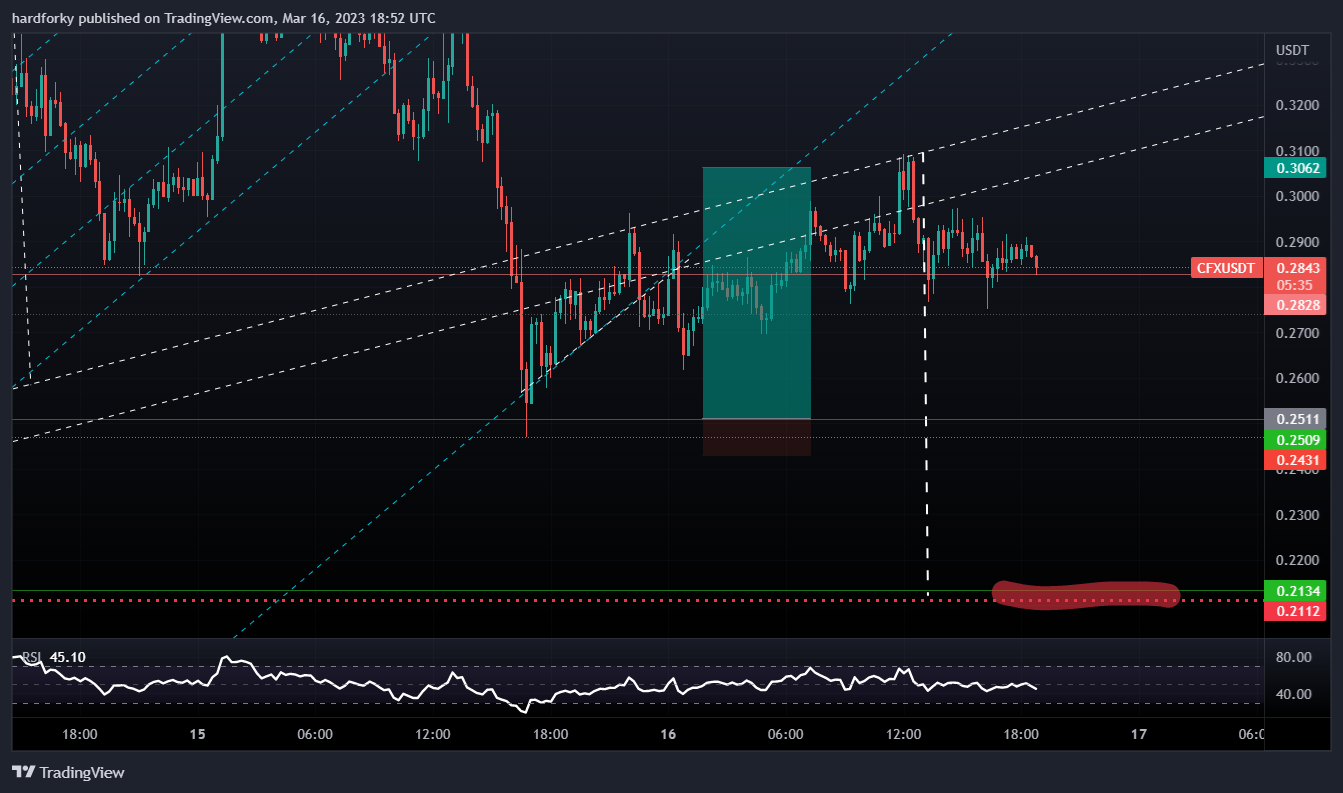Image resolution: width=1343 pixels, height=793 pixels.
Task: Click the 0.2134 green price label
Action: 1295,591
